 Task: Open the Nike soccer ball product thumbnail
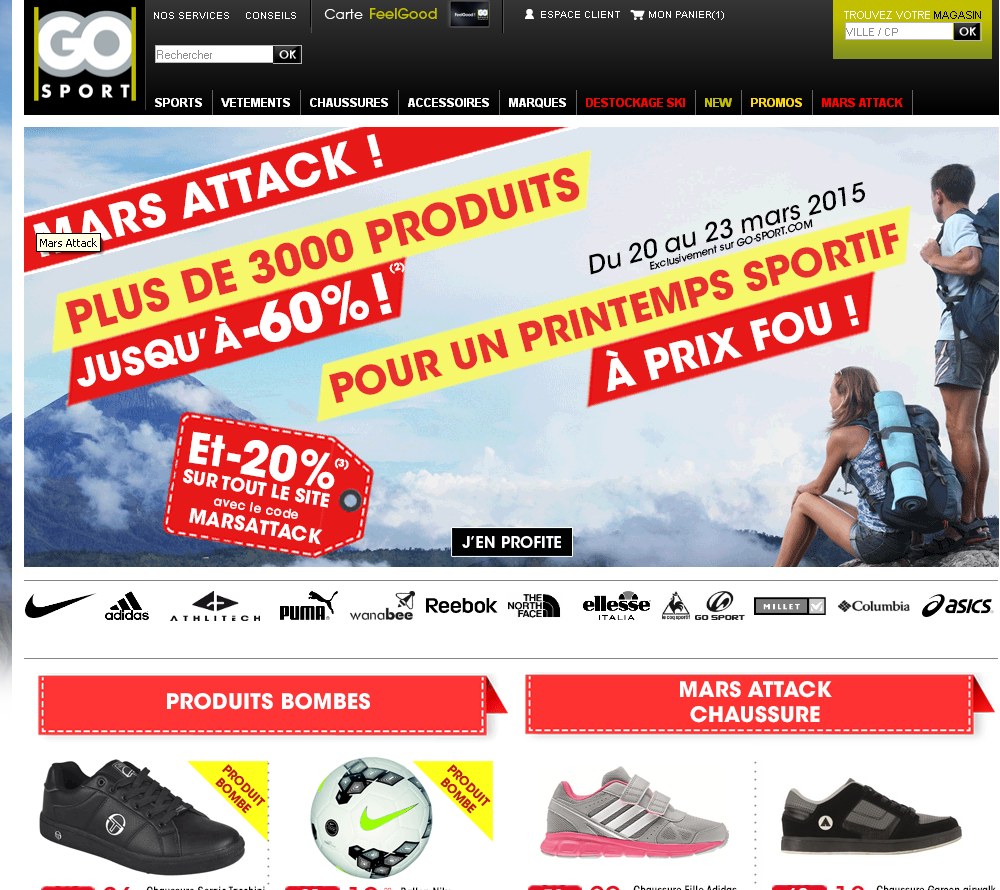(x=371, y=817)
